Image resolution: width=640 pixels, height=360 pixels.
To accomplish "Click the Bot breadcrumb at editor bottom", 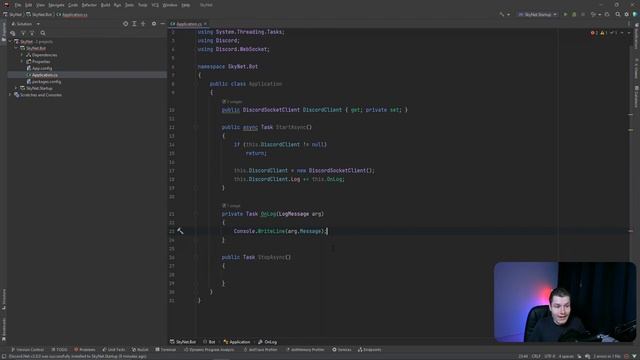I will pyautogui.click(x=209, y=342).
